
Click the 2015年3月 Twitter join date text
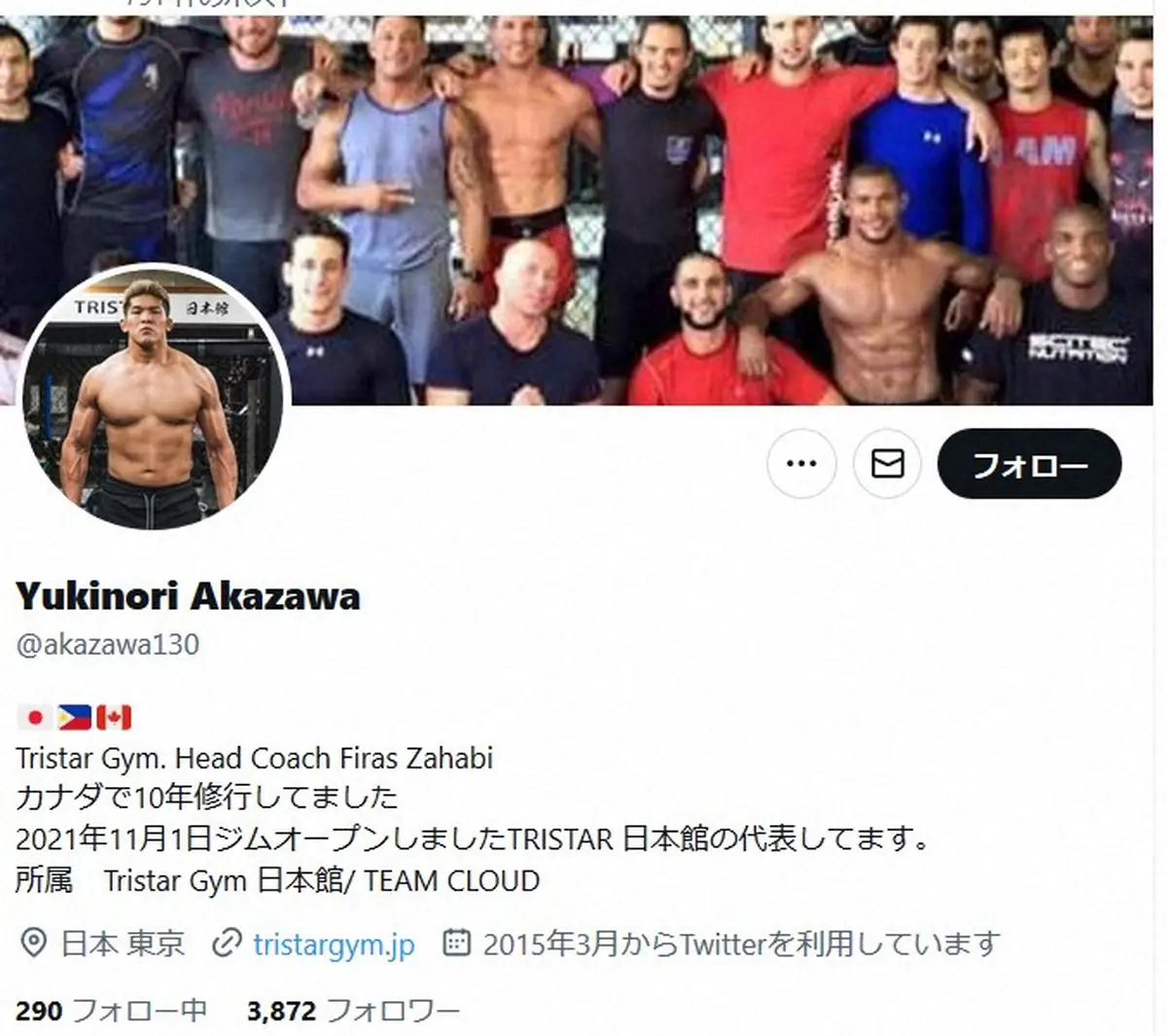(742, 943)
